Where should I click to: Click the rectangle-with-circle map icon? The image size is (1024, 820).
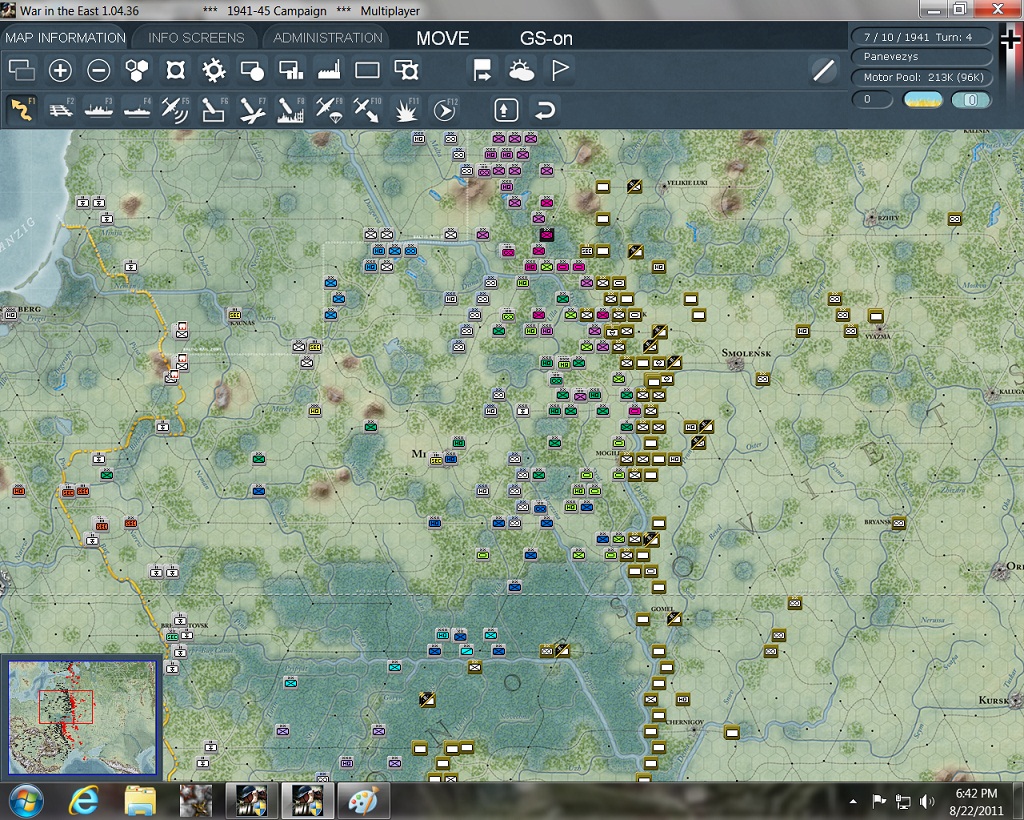click(252, 70)
